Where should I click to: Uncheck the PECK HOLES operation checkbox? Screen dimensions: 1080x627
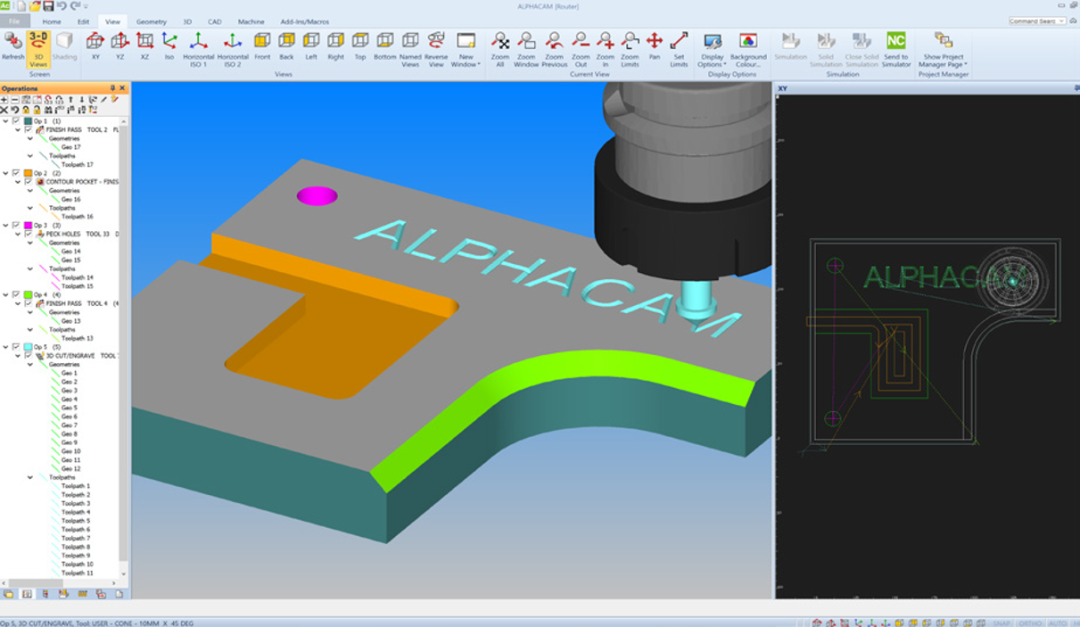(27, 234)
